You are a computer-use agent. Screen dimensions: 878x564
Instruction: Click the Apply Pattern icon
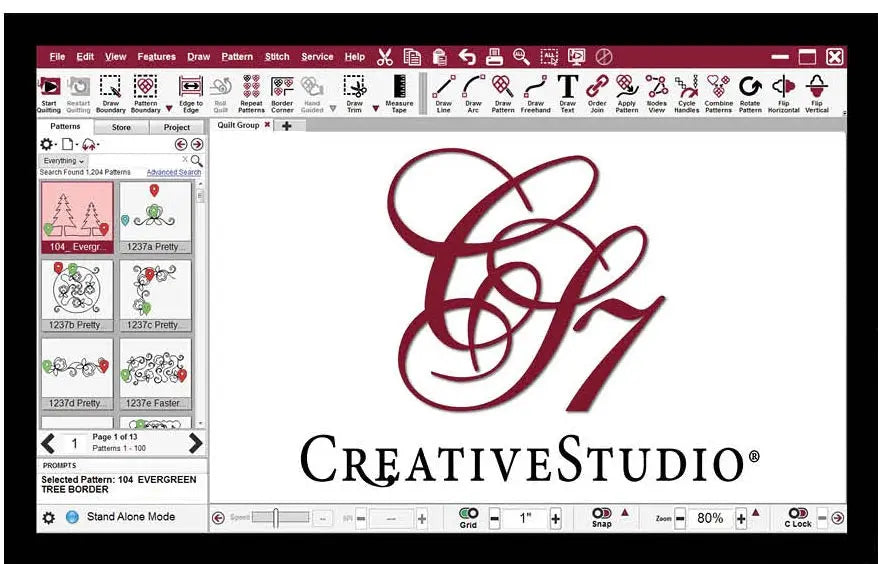pyautogui.click(x=627, y=94)
